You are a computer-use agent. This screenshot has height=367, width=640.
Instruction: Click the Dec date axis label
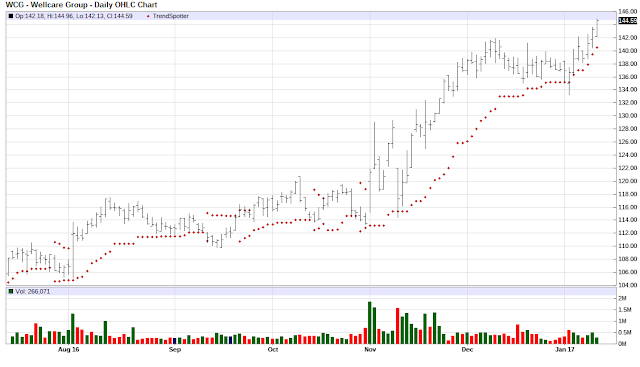[467, 349]
